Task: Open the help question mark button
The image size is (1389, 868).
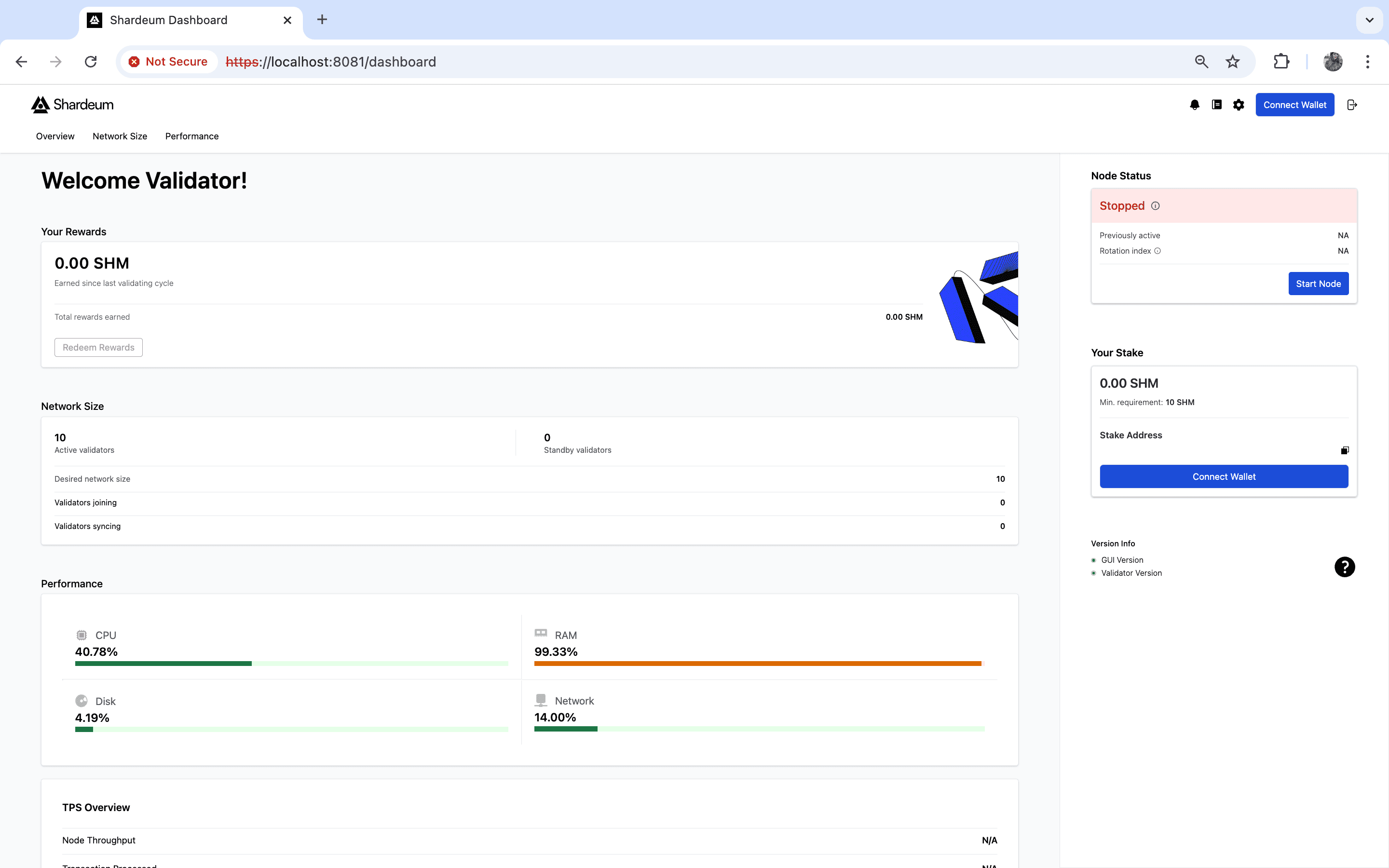Action: pyautogui.click(x=1344, y=567)
